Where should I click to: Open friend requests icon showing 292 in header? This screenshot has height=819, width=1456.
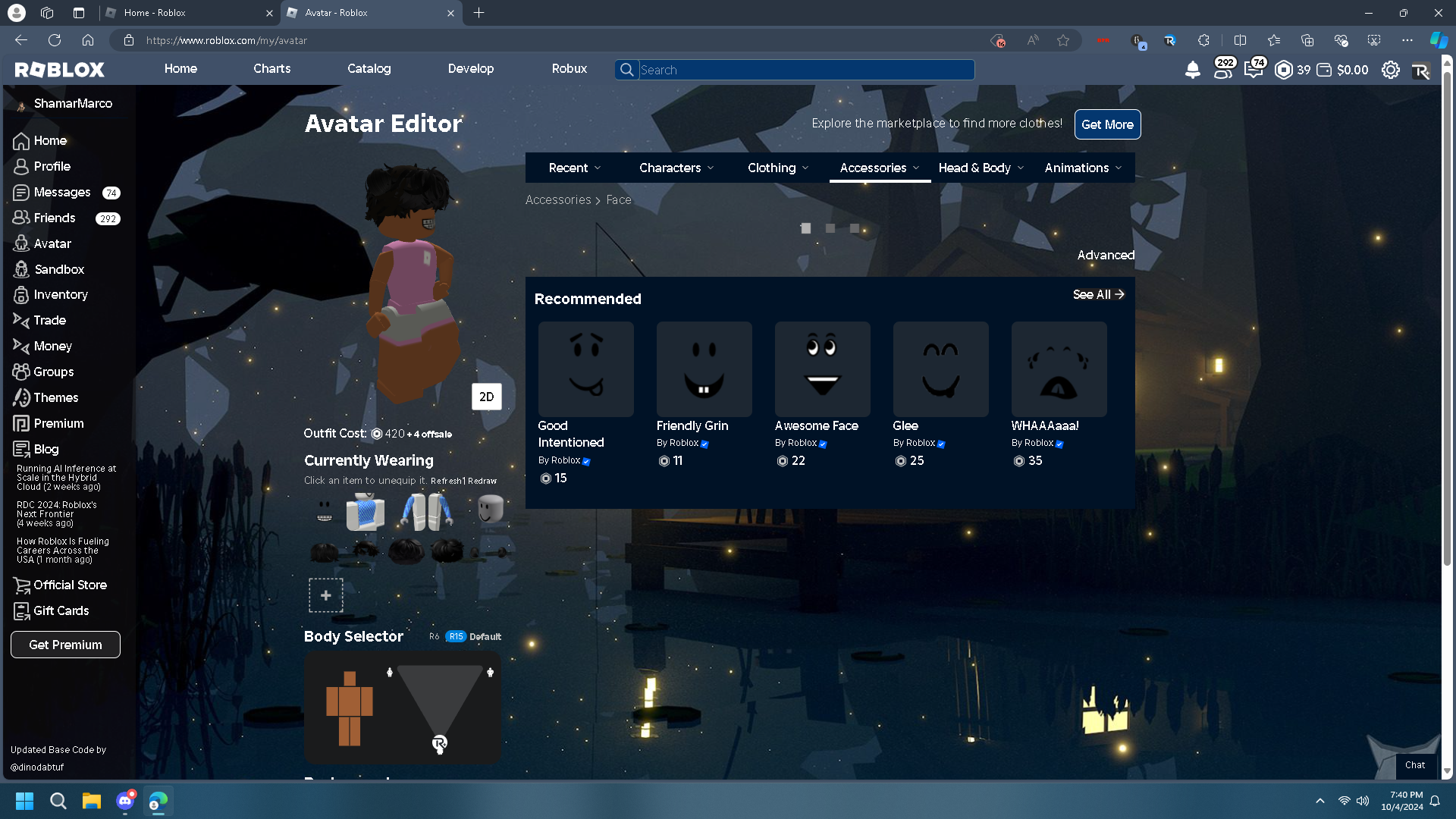[x=1224, y=69]
